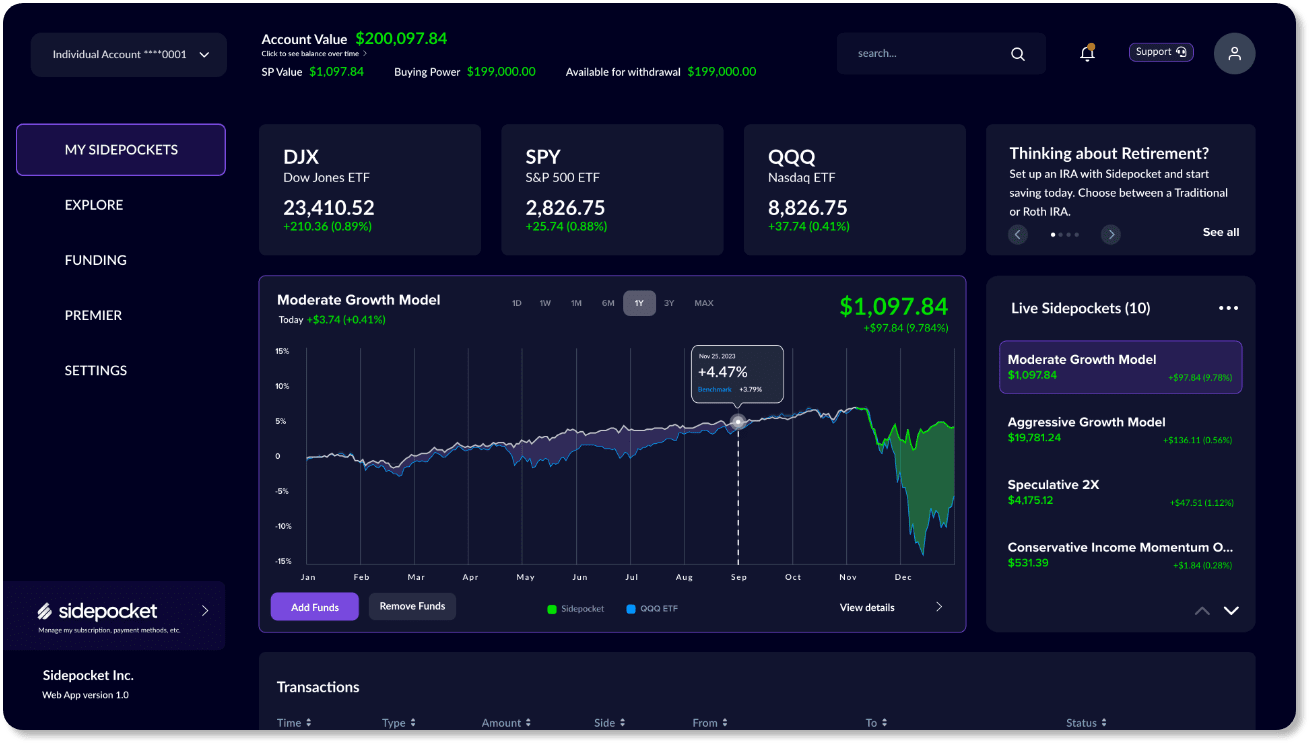1311x745 pixels.
Task: Click the search magnifier icon
Action: (1017, 53)
